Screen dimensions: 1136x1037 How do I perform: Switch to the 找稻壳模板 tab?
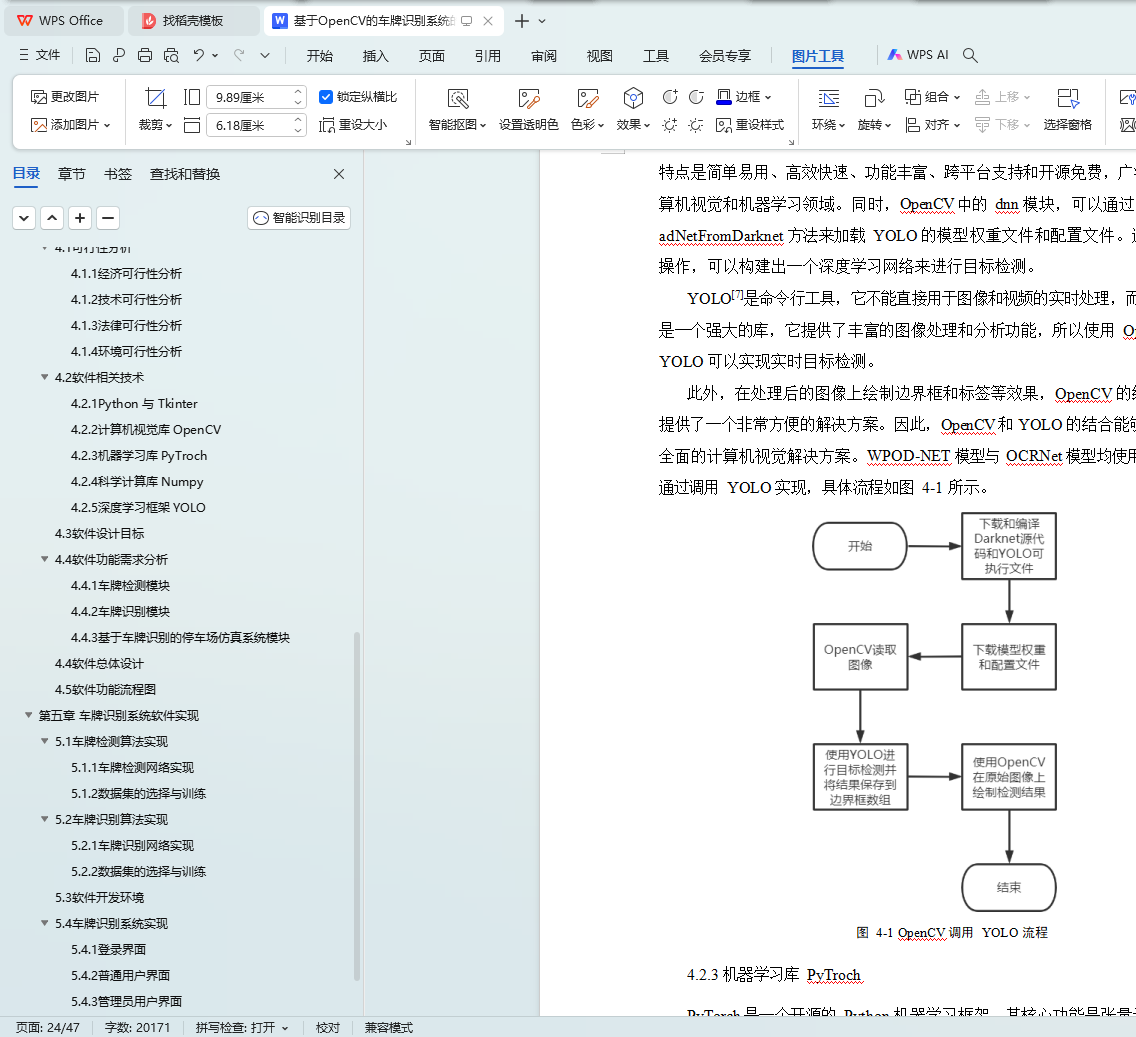[193, 21]
